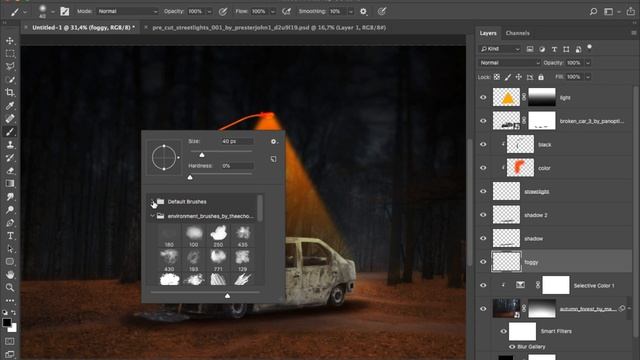Select the Path Selection tool
640x360 pixels.
tap(10, 249)
